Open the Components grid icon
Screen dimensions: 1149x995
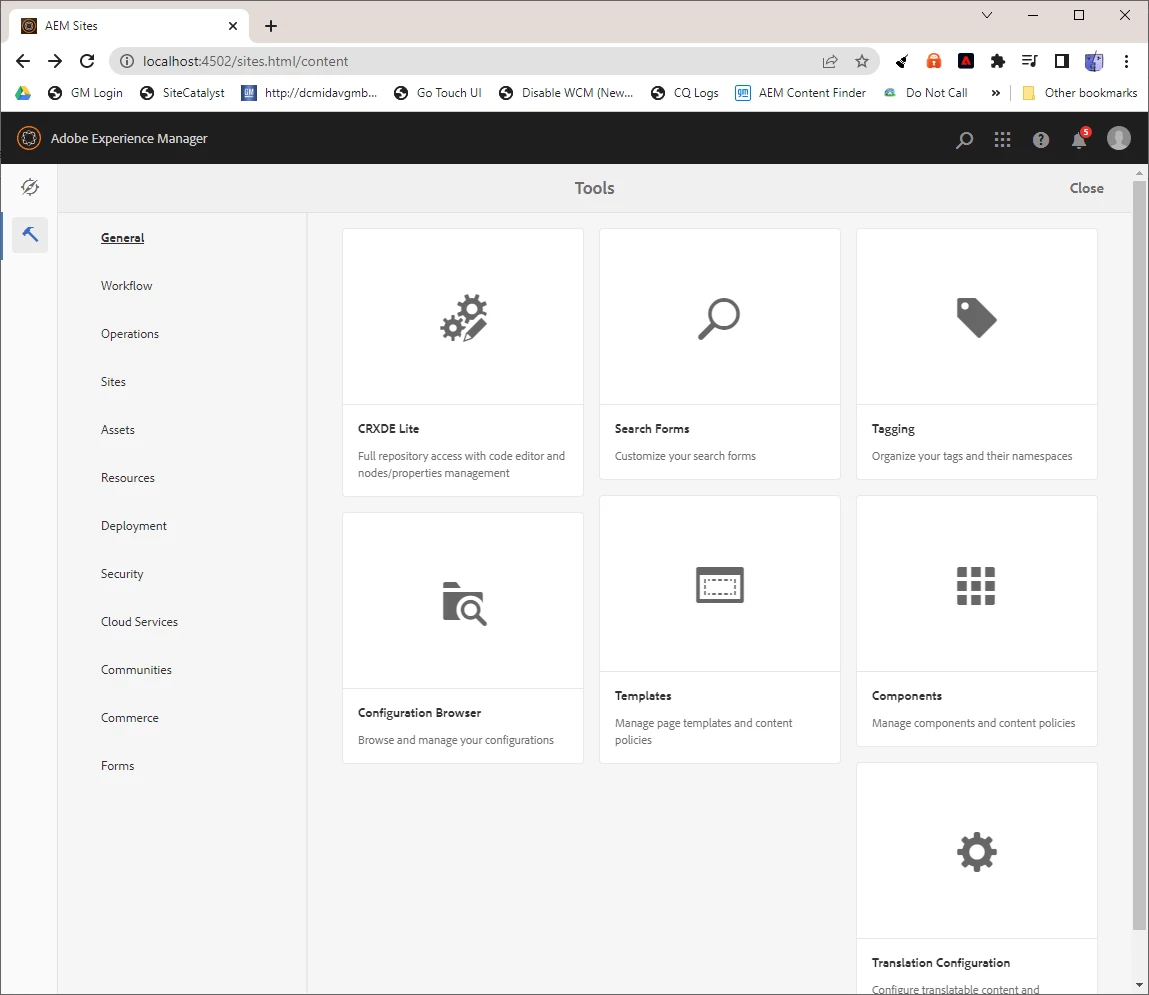[x=976, y=585]
